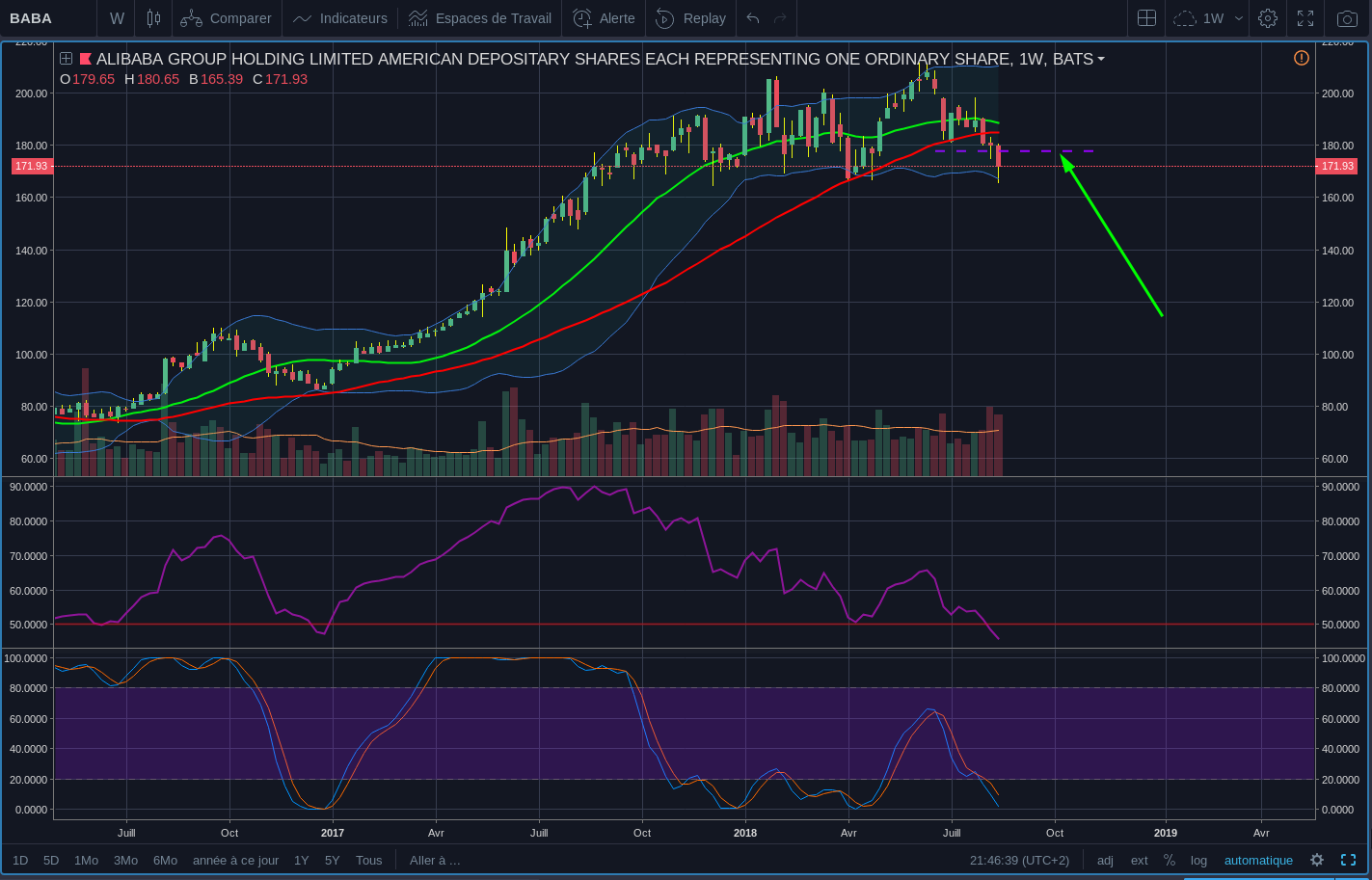Select the 3Mo time range
This screenshot has height=880, width=1372.
125,860
